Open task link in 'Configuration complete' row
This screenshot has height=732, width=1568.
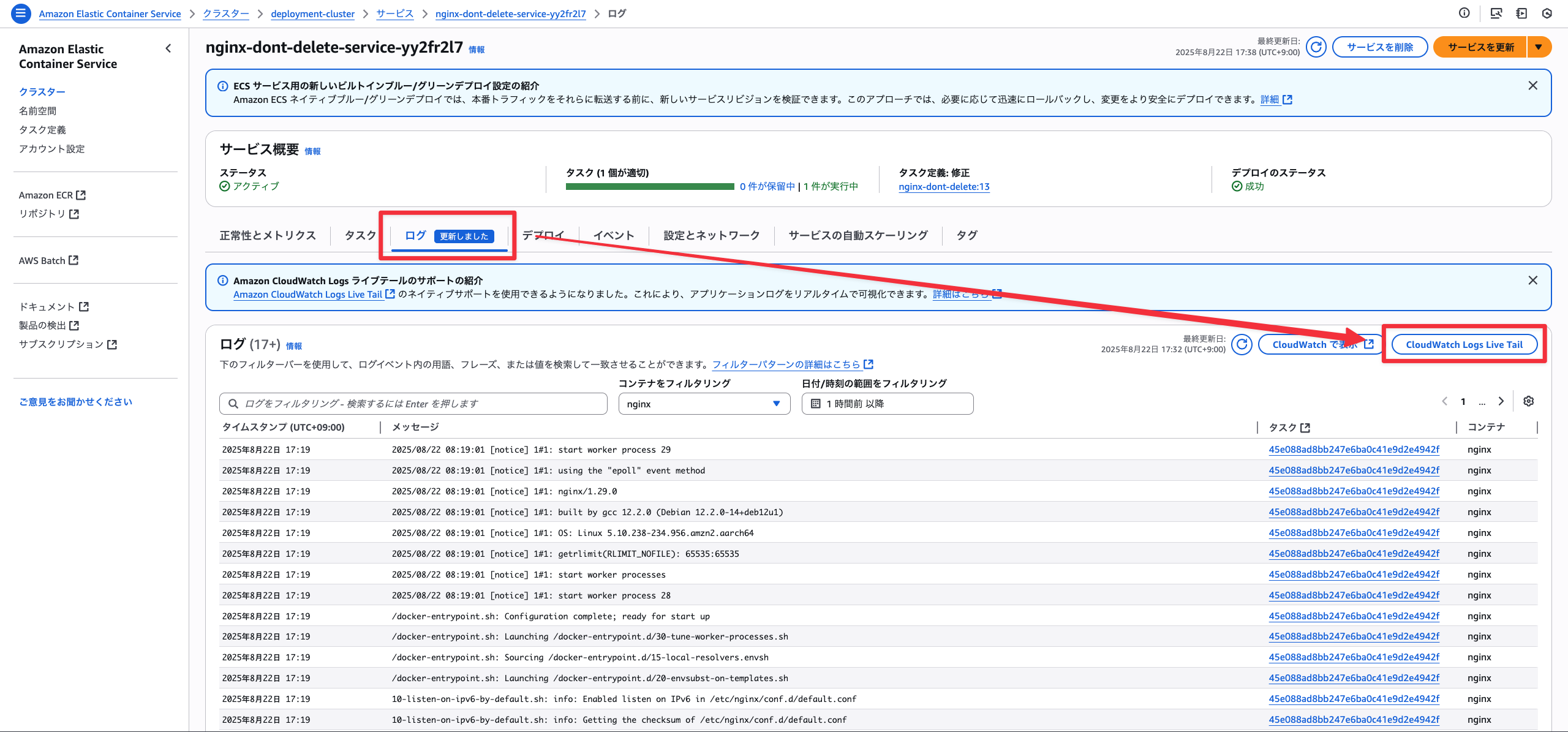coord(1354,616)
